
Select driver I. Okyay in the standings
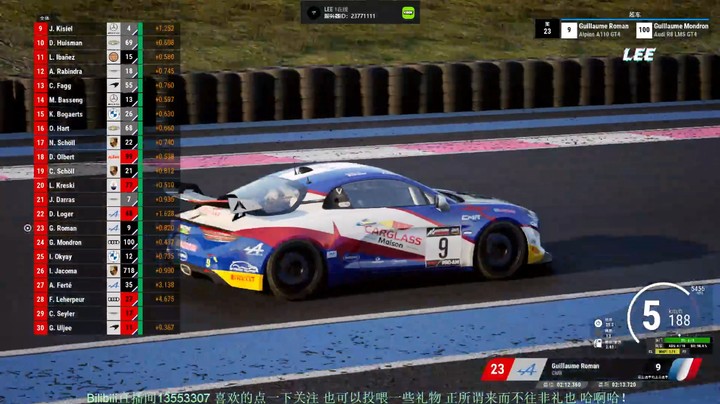click(x=61, y=256)
